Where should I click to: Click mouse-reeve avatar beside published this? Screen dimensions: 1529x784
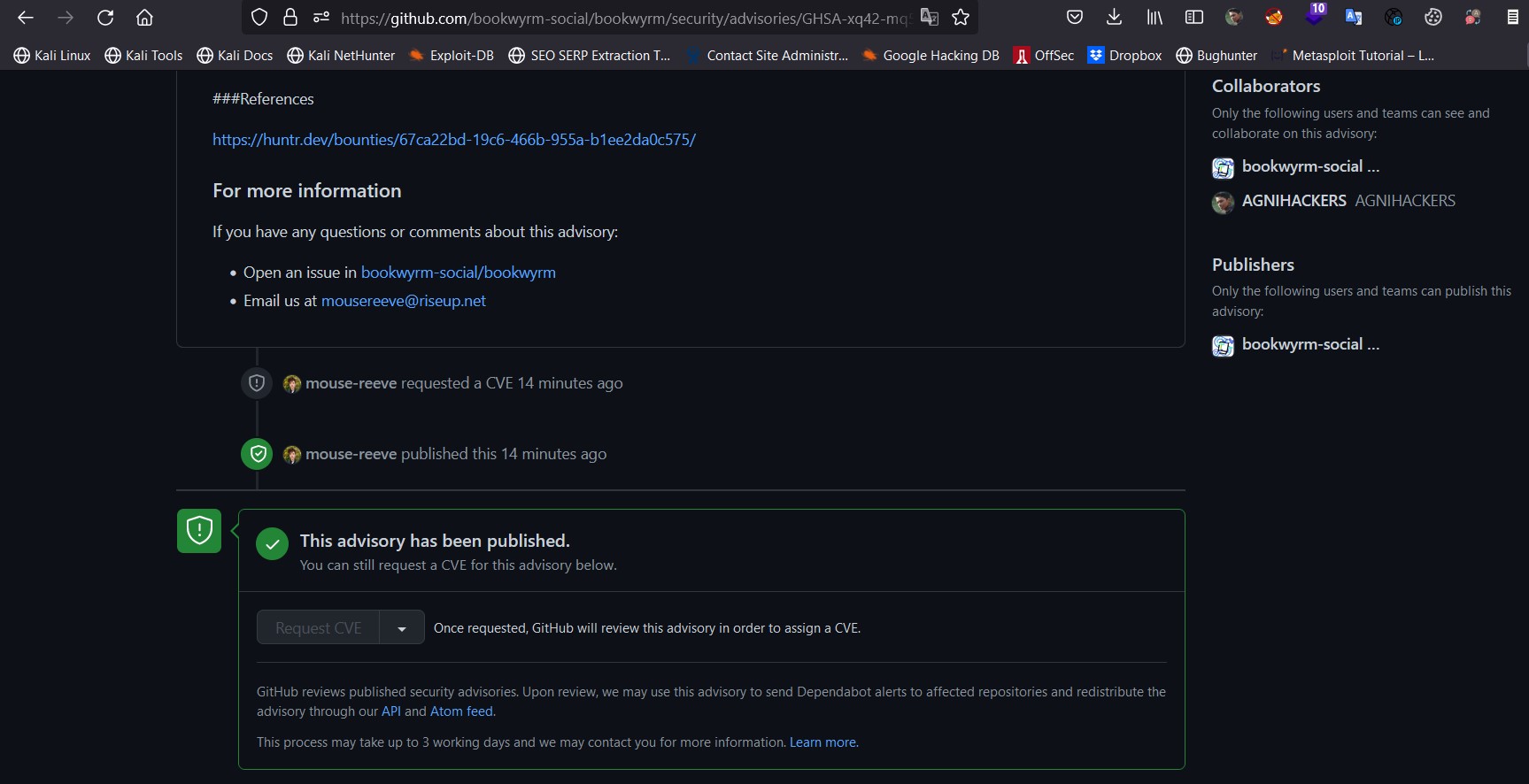[292, 455]
